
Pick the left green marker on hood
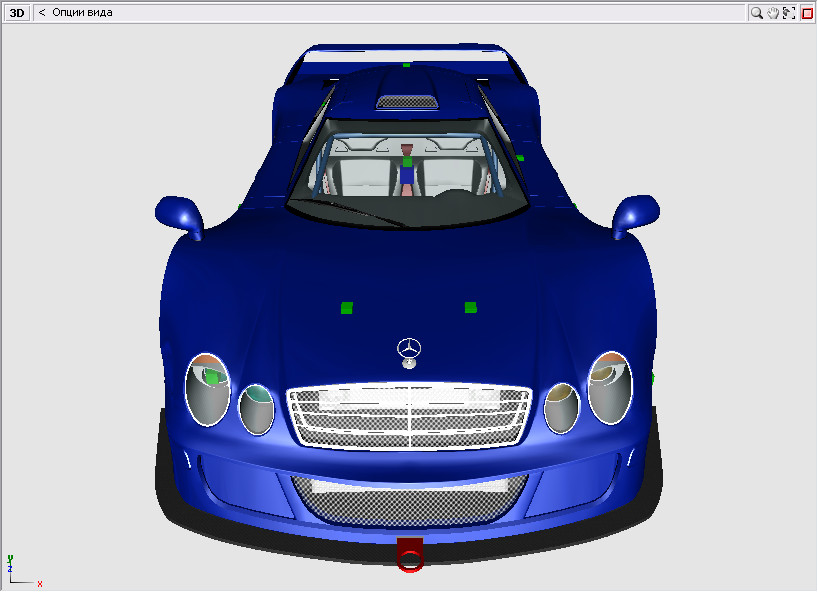tap(347, 308)
